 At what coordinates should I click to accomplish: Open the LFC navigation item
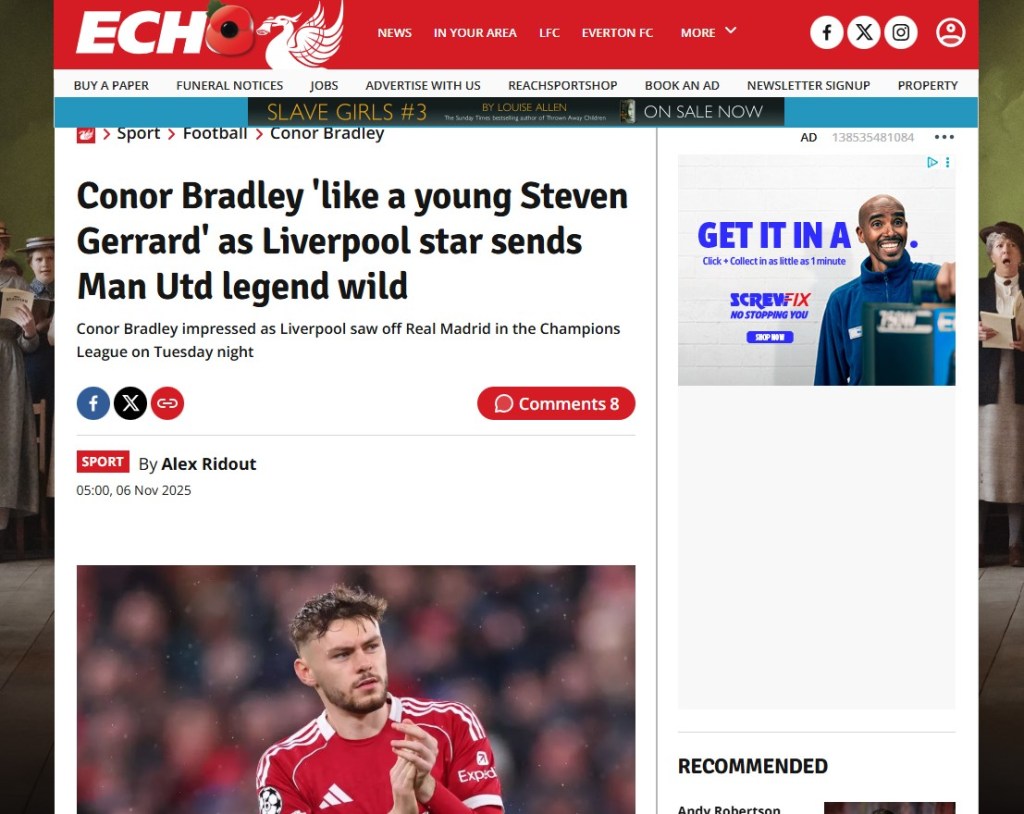point(549,33)
